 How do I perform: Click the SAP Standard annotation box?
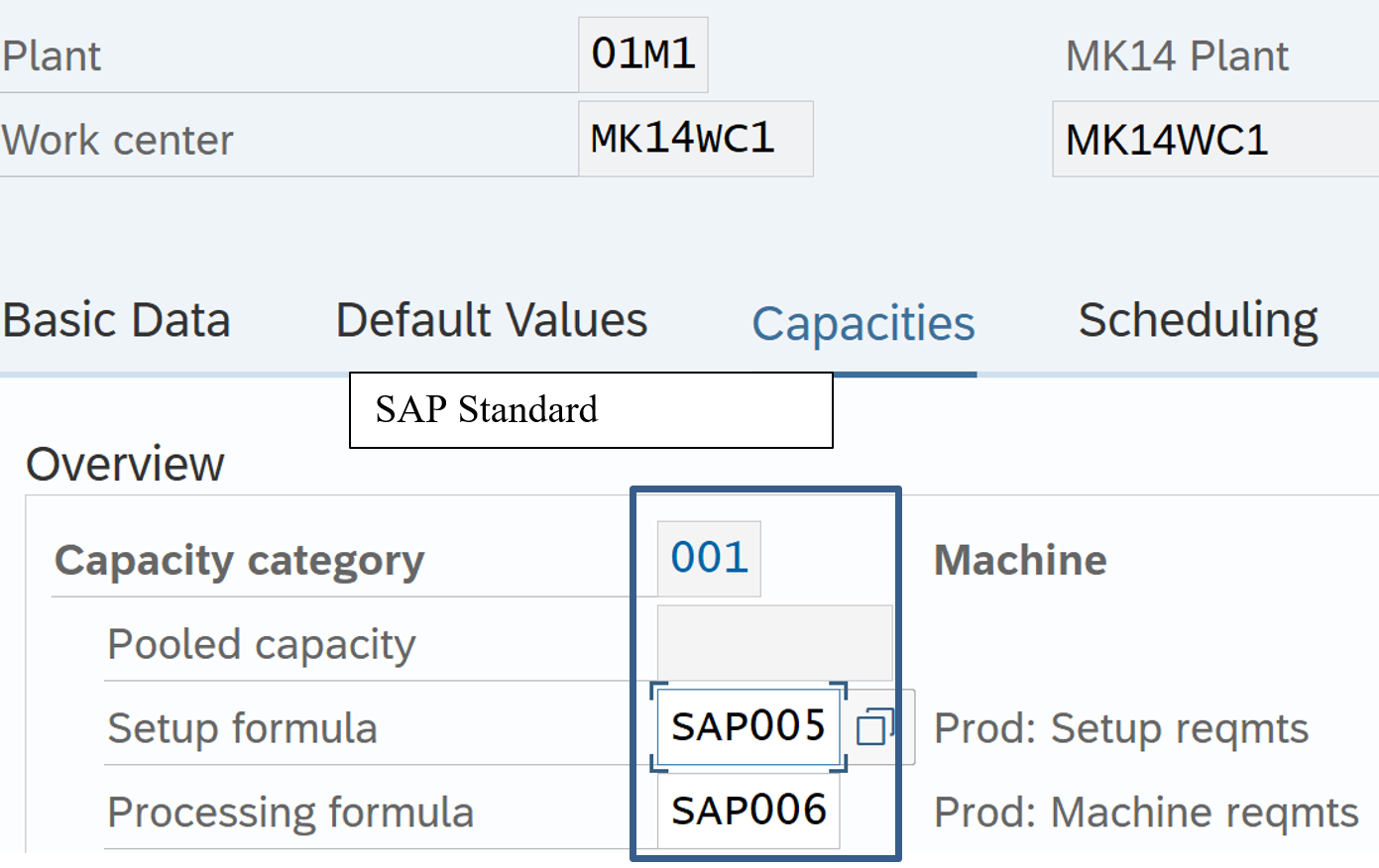click(590, 410)
